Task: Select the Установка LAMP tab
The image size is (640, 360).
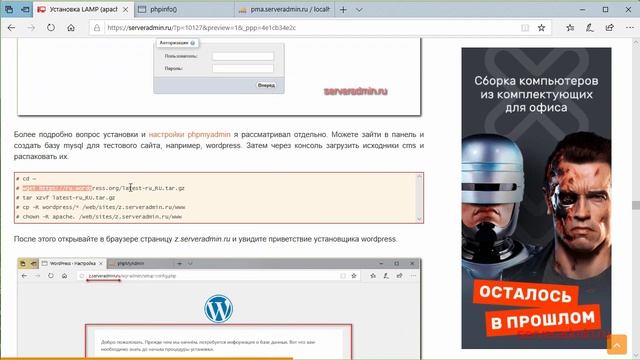Action: (83, 9)
